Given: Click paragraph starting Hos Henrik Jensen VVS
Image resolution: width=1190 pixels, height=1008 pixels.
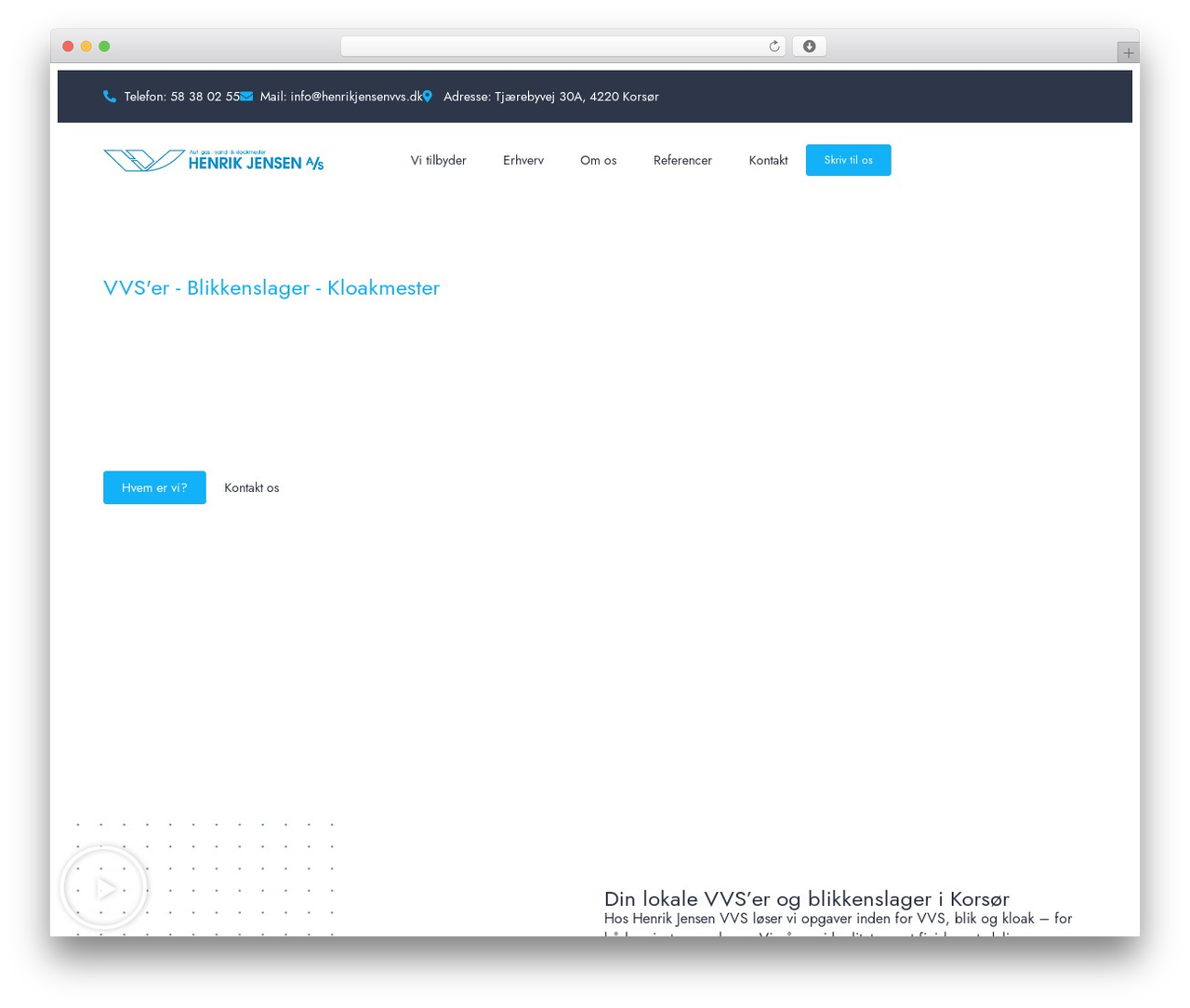Looking at the screenshot, I should pyautogui.click(x=839, y=923).
